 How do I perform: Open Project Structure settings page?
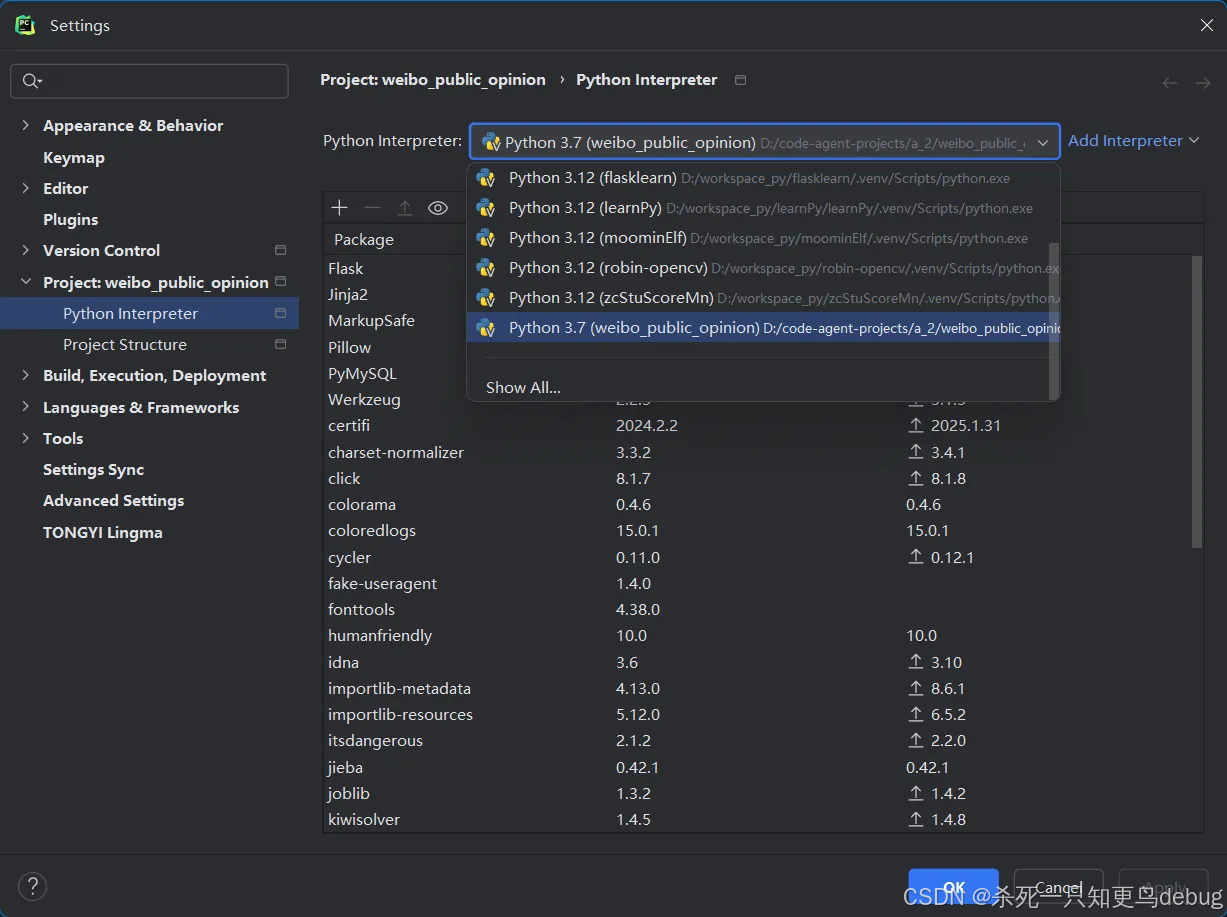125,344
